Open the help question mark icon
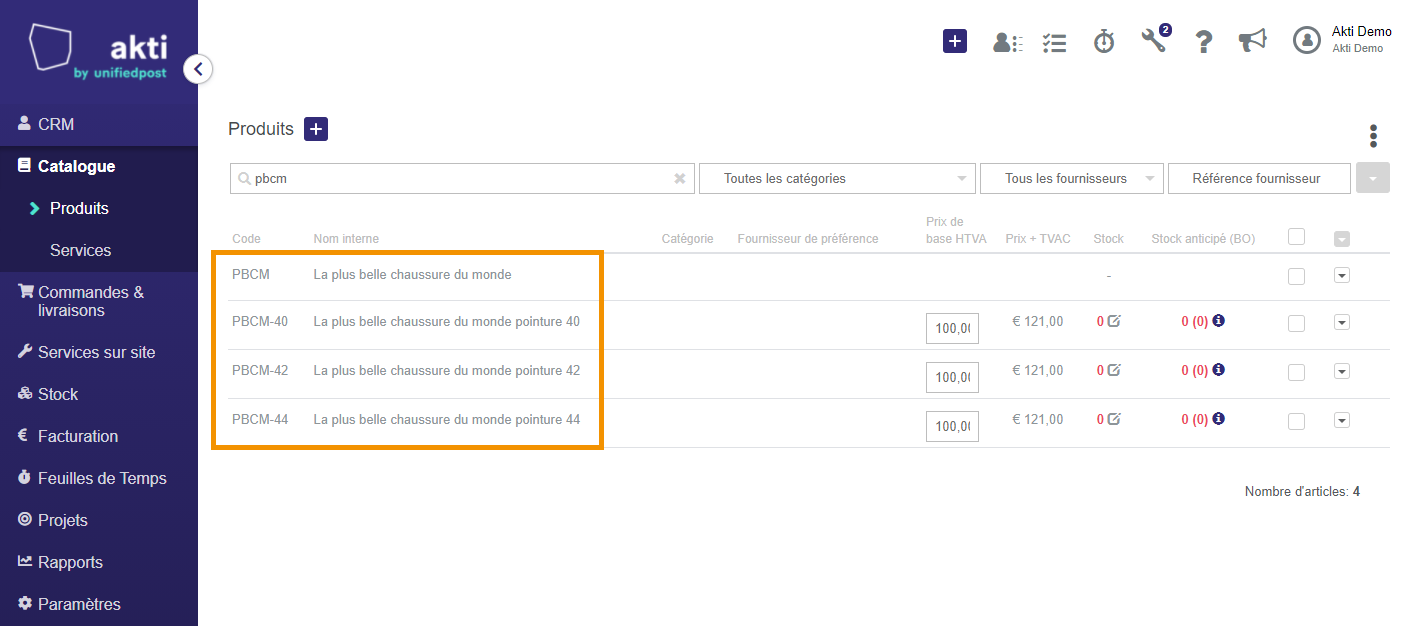This screenshot has height=626, width=1401. pyautogui.click(x=1204, y=42)
